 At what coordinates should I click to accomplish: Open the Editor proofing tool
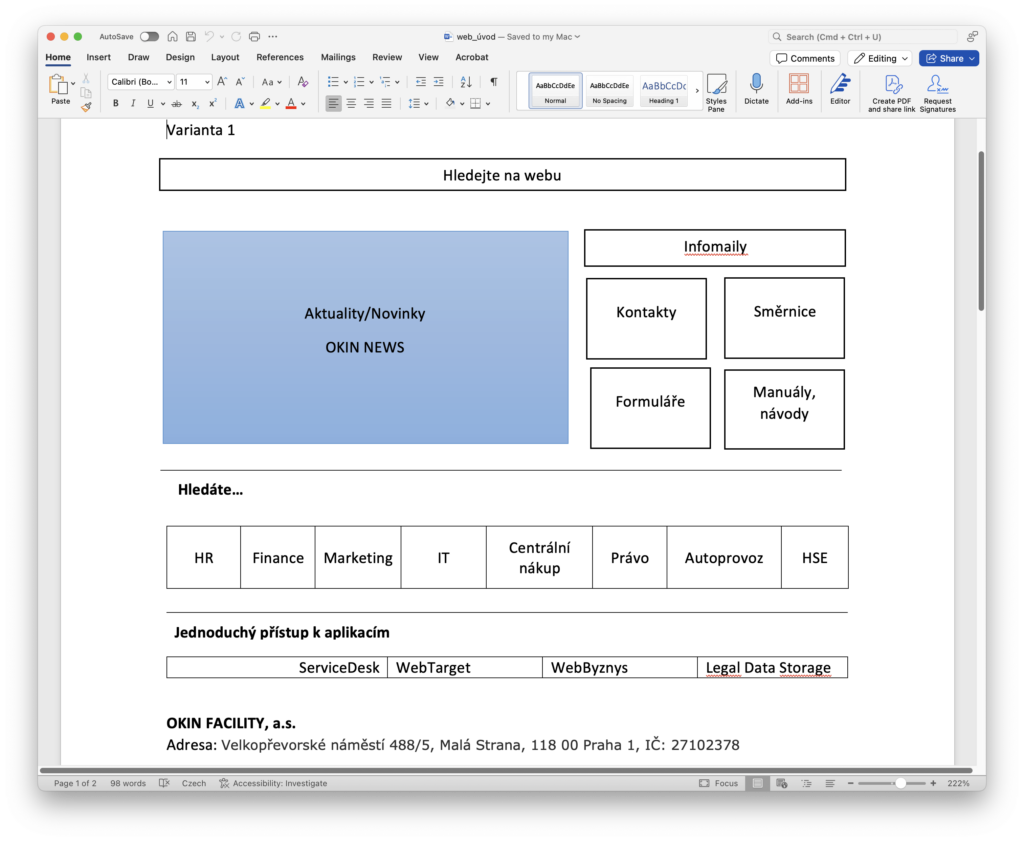(x=840, y=89)
